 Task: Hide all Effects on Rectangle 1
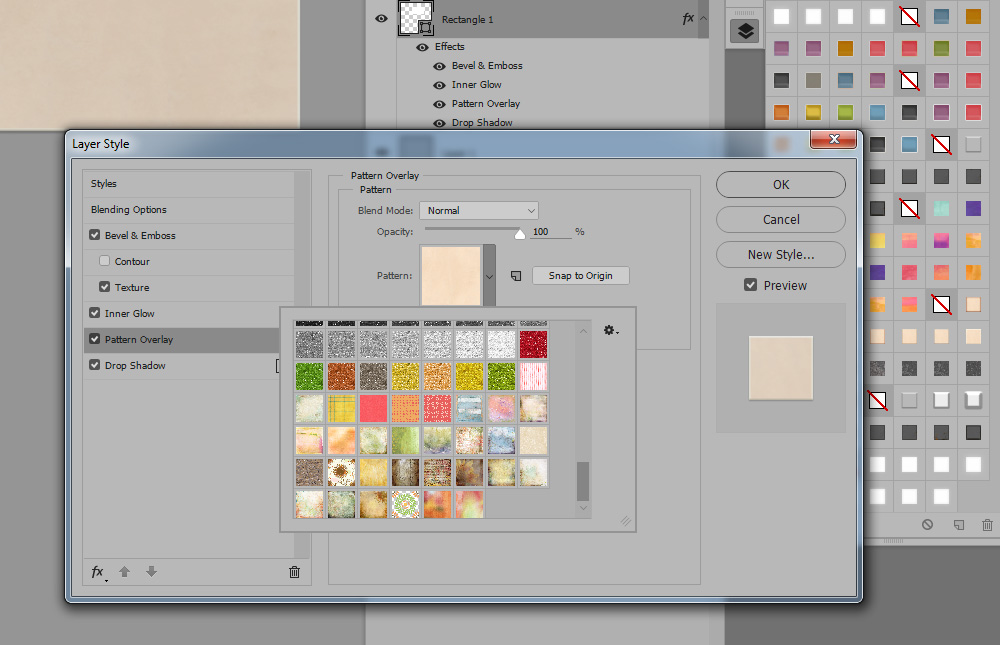click(422, 47)
